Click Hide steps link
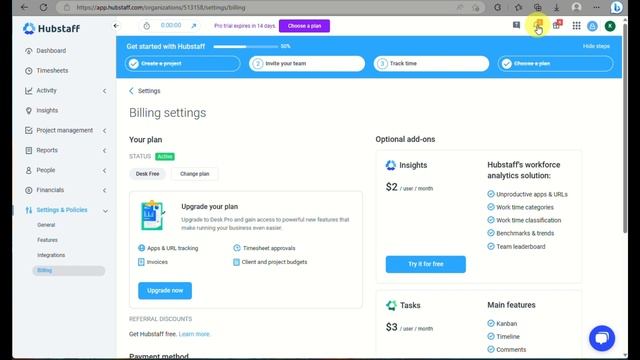The image size is (640, 360). pyautogui.click(x=596, y=46)
